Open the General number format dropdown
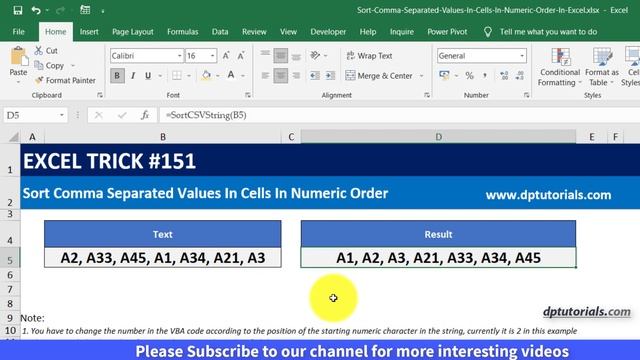640x360 pixels. (522, 56)
